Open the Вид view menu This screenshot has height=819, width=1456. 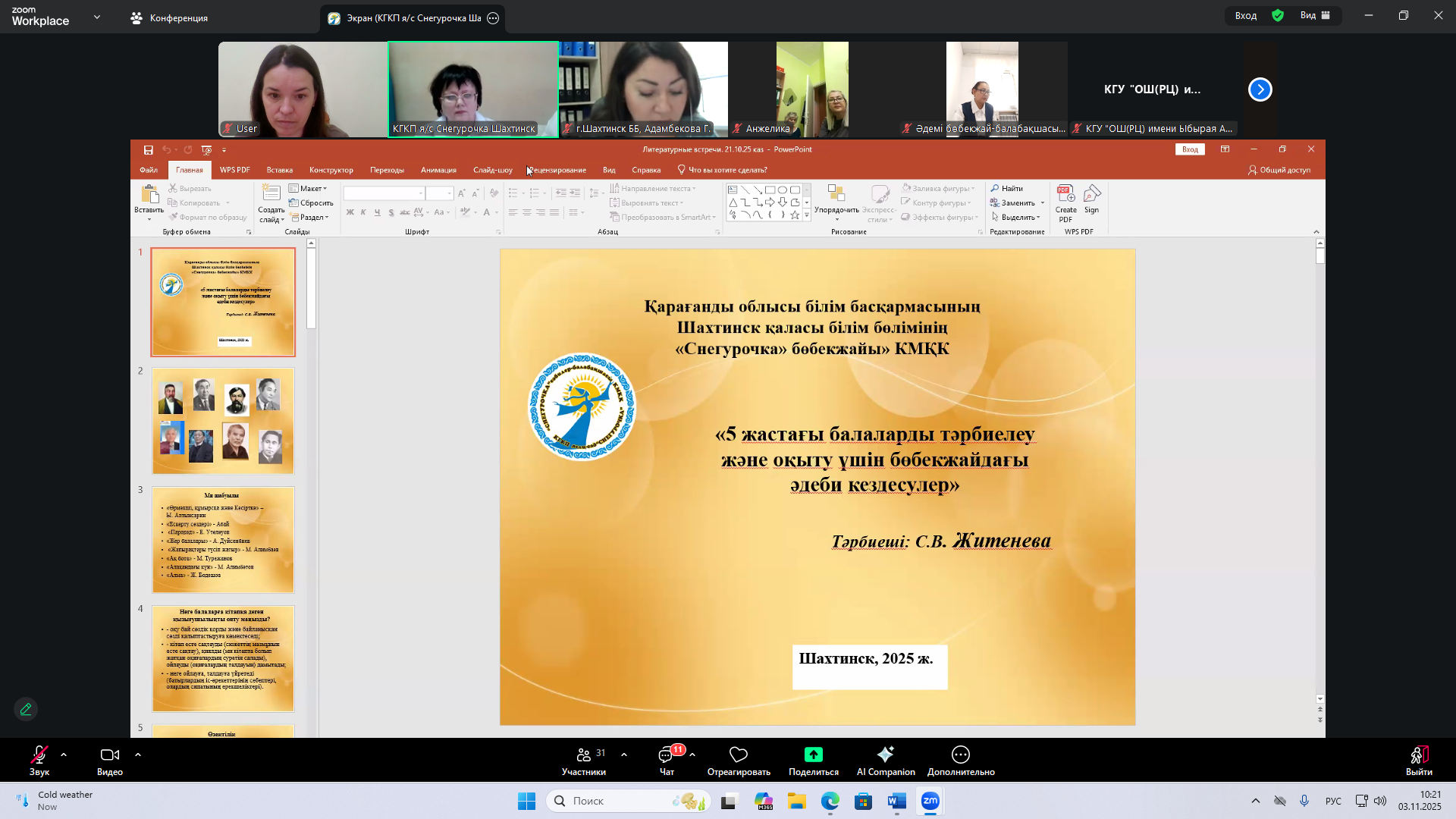click(1315, 15)
